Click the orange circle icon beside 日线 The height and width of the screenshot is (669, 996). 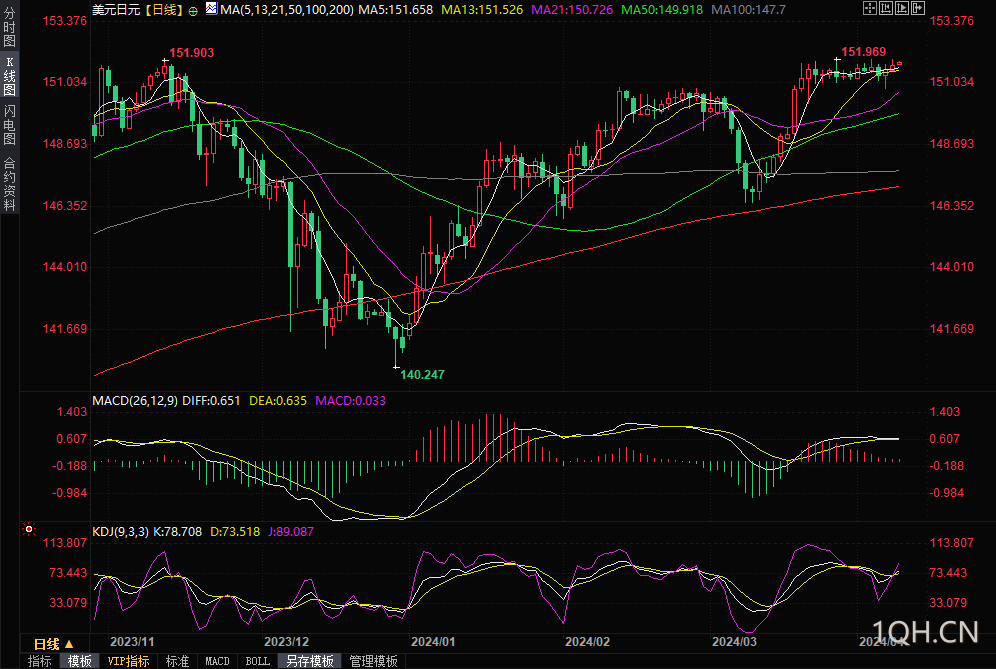point(193,11)
